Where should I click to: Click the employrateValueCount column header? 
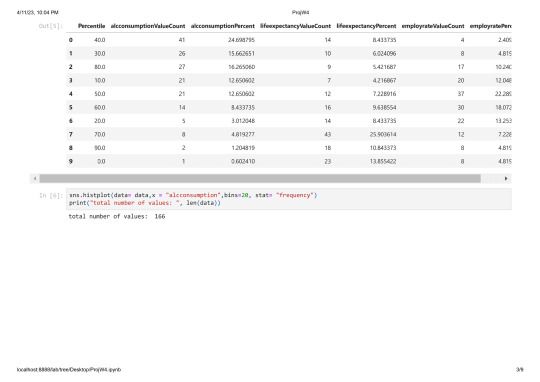click(x=433, y=26)
